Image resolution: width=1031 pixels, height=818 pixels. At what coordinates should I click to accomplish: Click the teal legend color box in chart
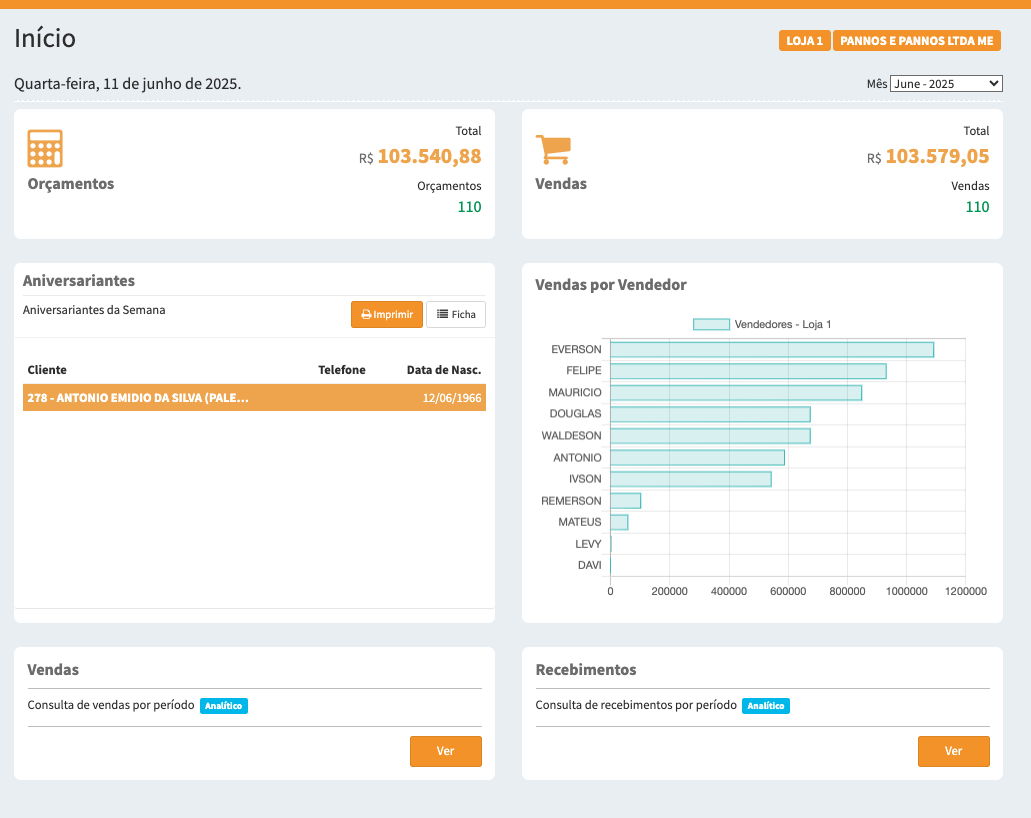(x=711, y=324)
